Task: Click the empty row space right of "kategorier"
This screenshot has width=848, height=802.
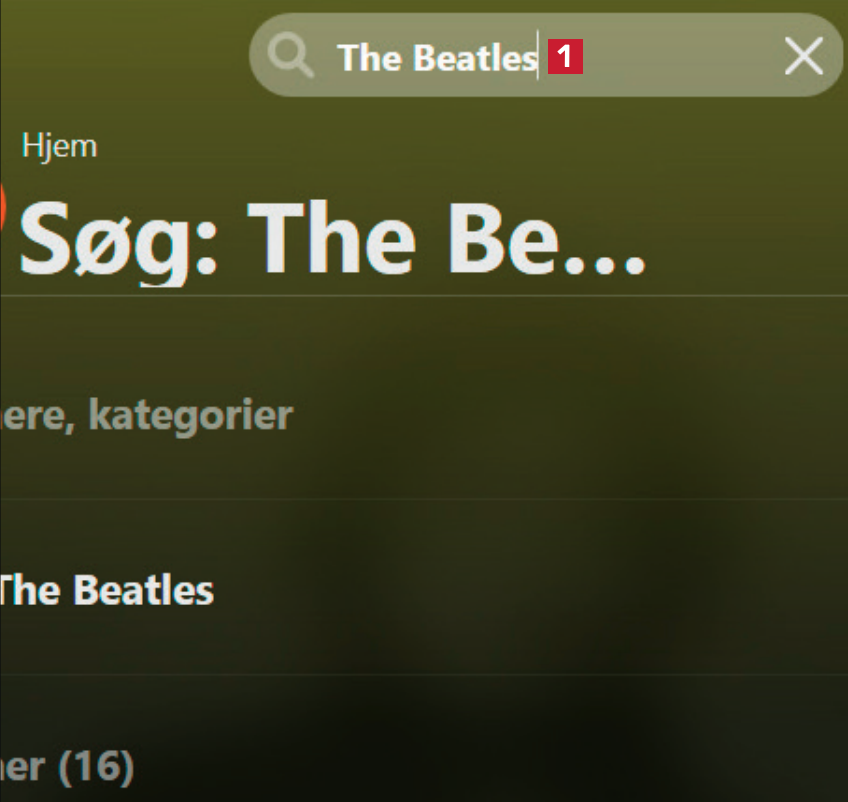Action: 570,414
